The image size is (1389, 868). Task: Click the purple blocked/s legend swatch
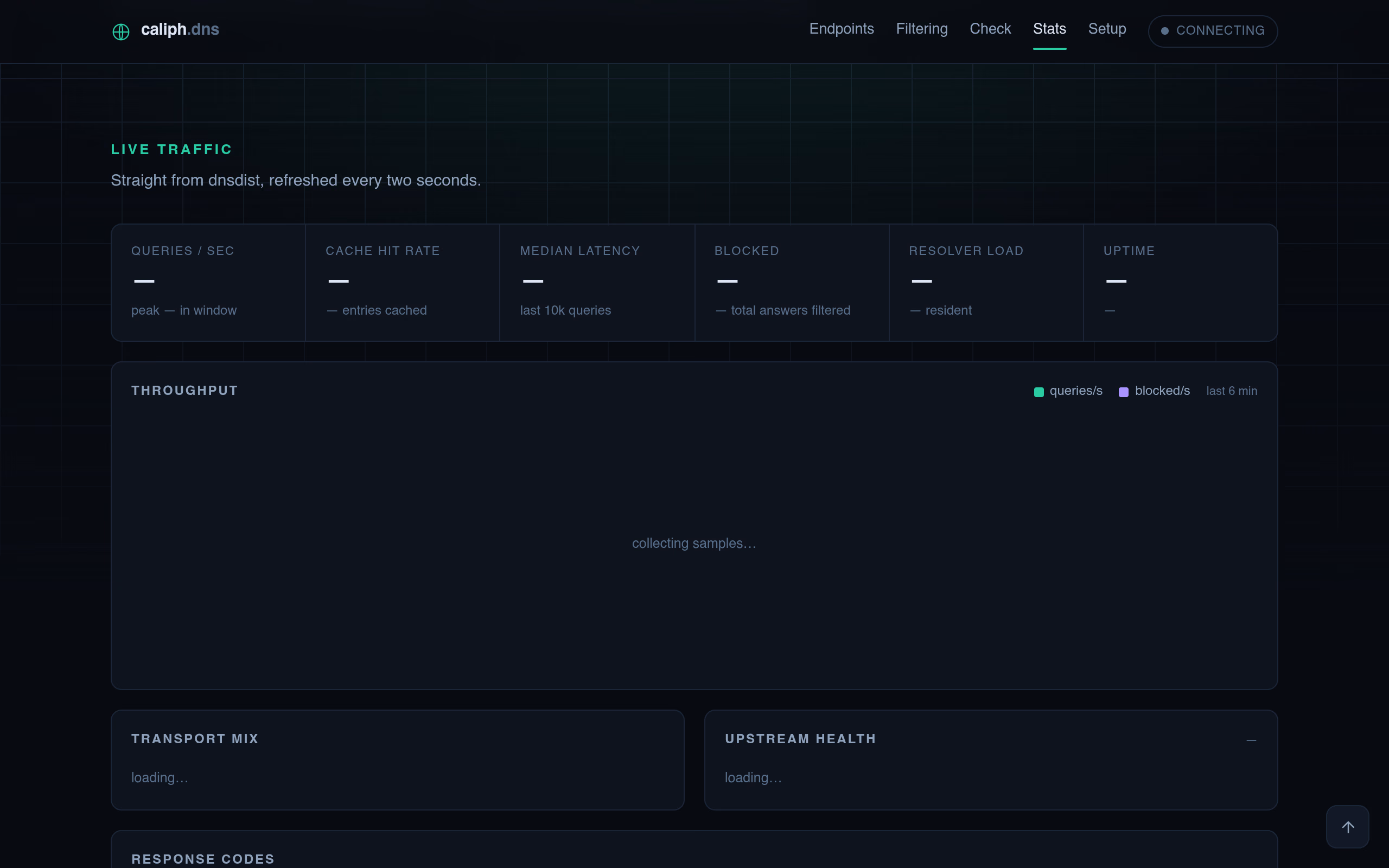tap(1123, 392)
